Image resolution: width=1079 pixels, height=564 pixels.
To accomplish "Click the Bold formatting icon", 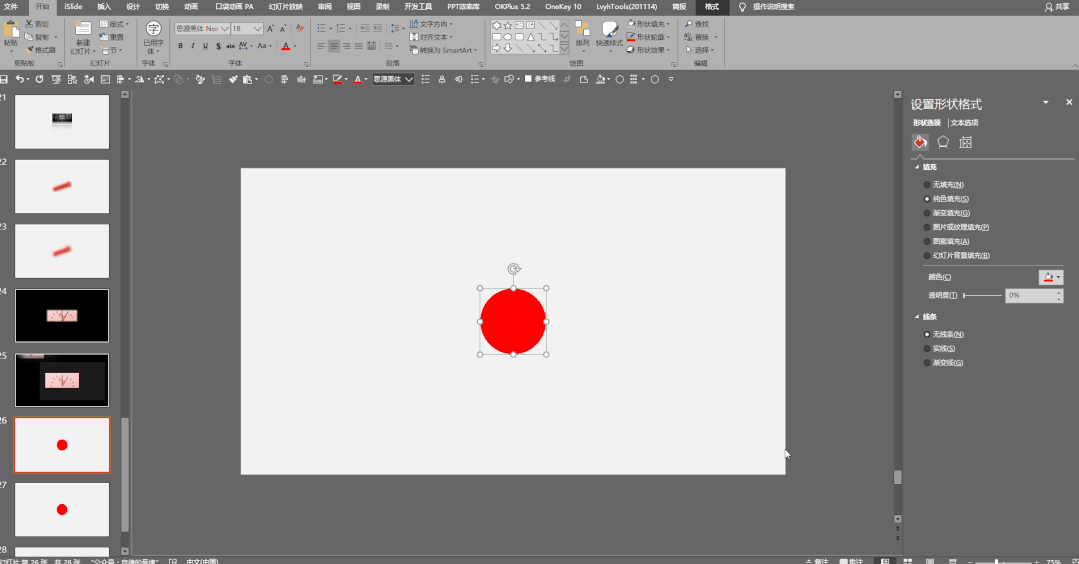I will click(180, 46).
